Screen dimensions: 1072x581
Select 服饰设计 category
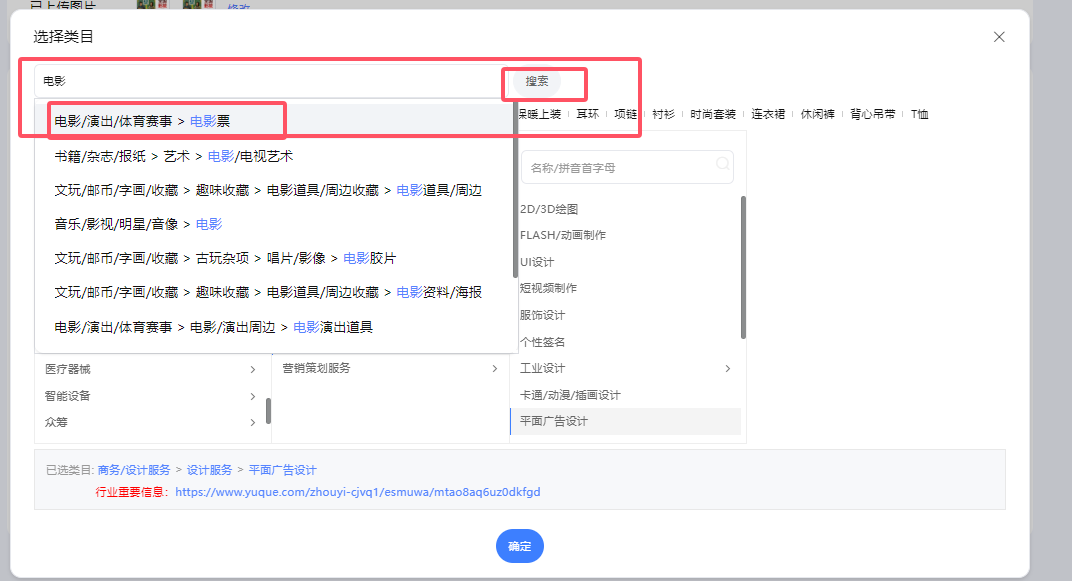[x=626, y=315]
